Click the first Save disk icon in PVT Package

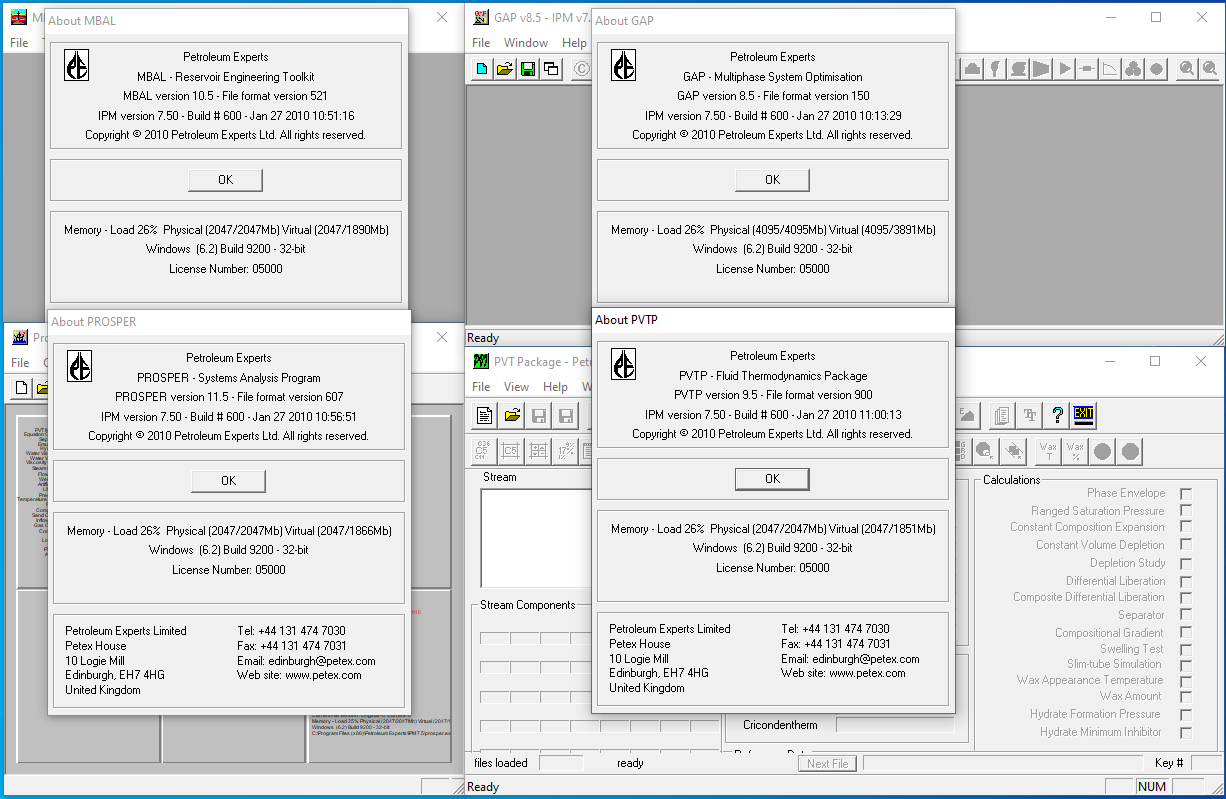[x=539, y=415]
